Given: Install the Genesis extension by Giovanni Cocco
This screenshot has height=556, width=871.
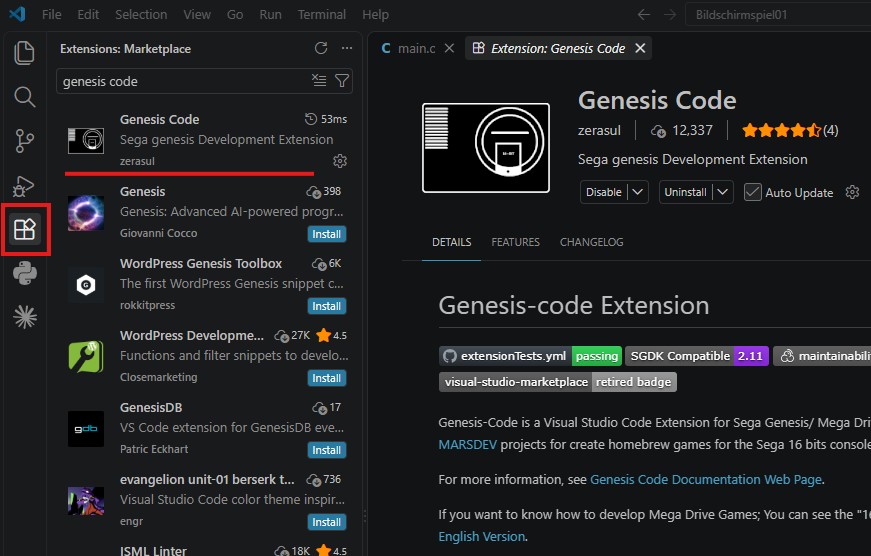Looking at the screenshot, I should click(327, 234).
